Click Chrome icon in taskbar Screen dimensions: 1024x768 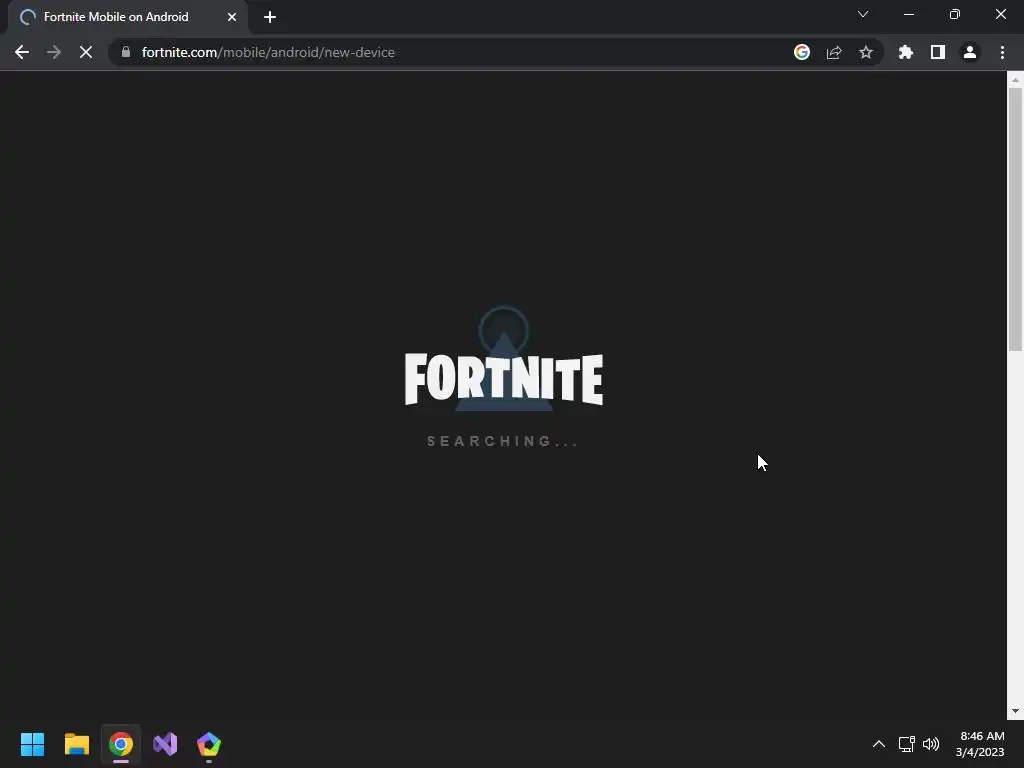pos(121,744)
